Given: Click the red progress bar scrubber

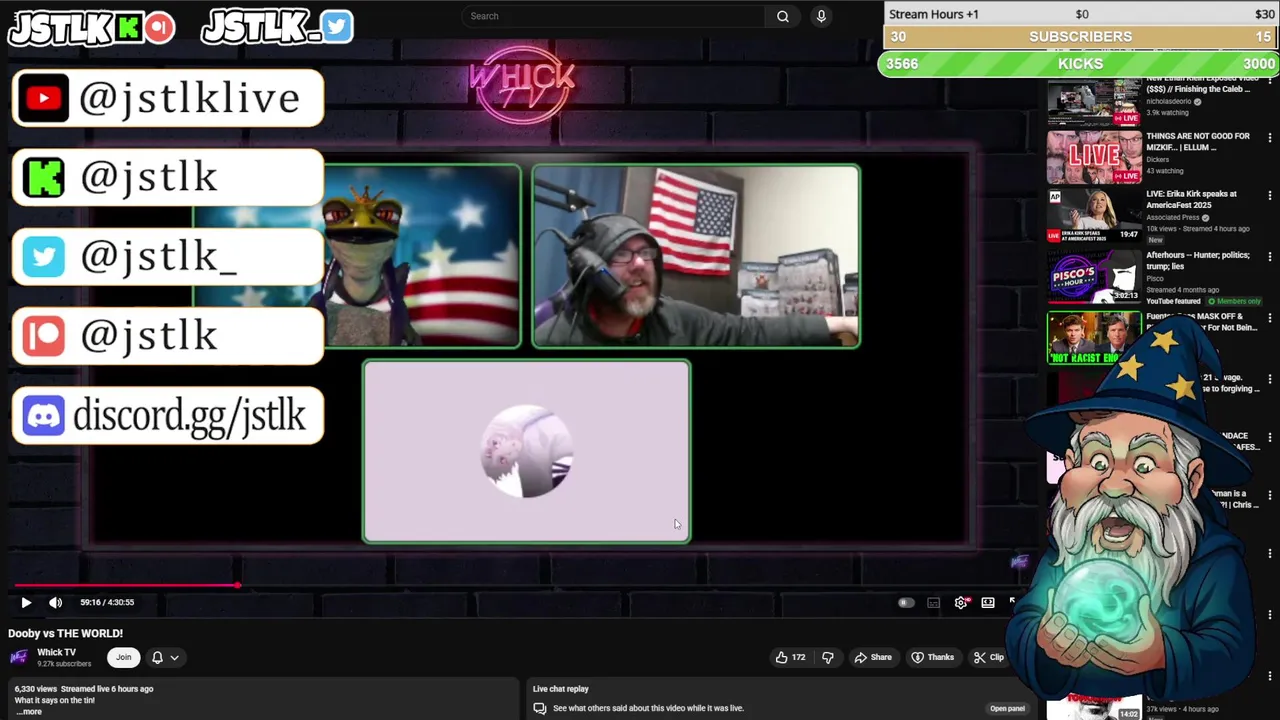Looking at the screenshot, I should click(x=237, y=585).
